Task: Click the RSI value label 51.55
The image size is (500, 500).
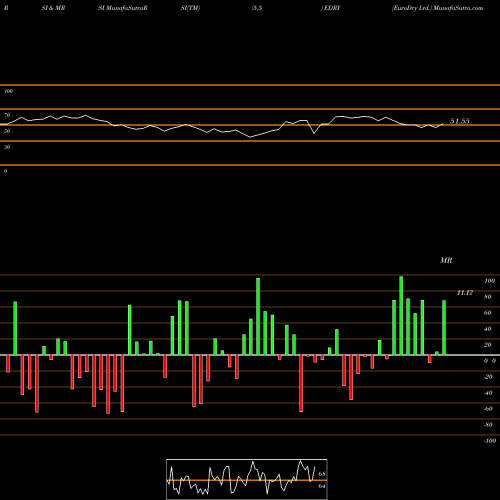Action: 460,121
